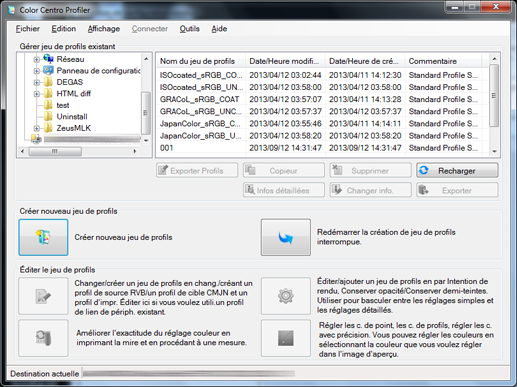Screen dimensions: 517x387
Task: Click the Exporter Profils button
Action: click(x=197, y=170)
